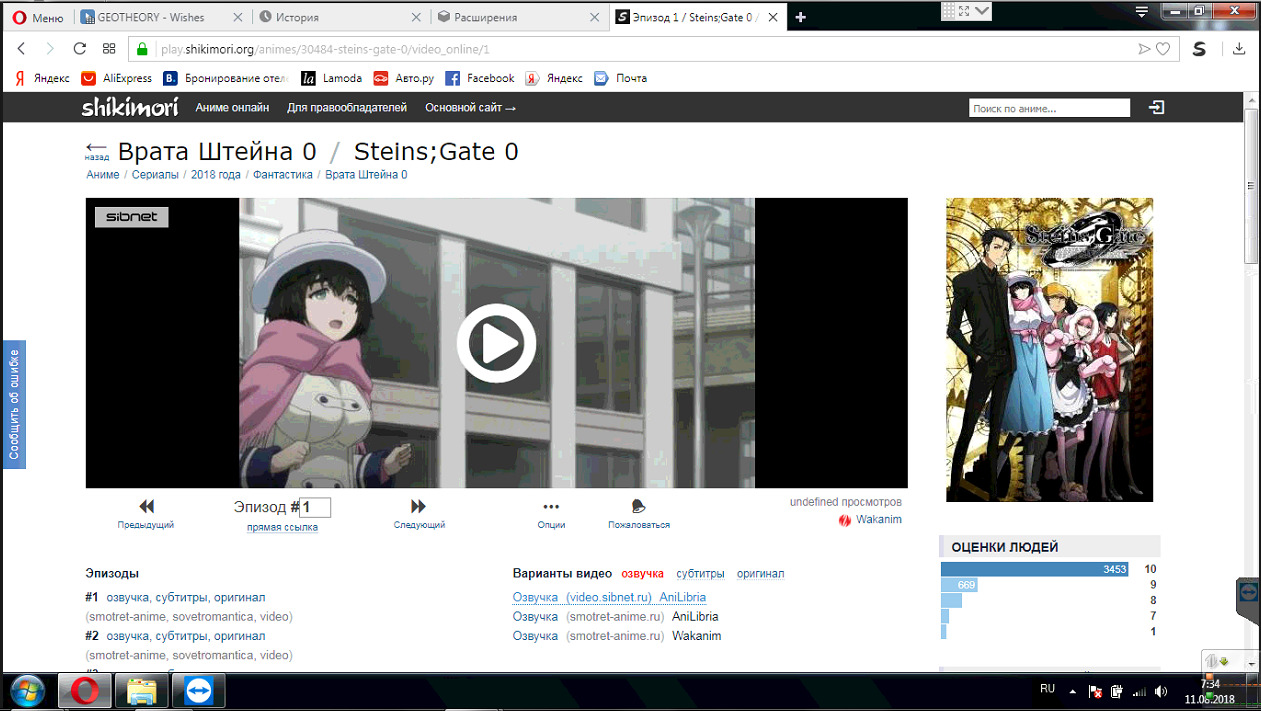Go to previous episode with rewind icon
This screenshot has height=711, width=1261.
pos(146,507)
